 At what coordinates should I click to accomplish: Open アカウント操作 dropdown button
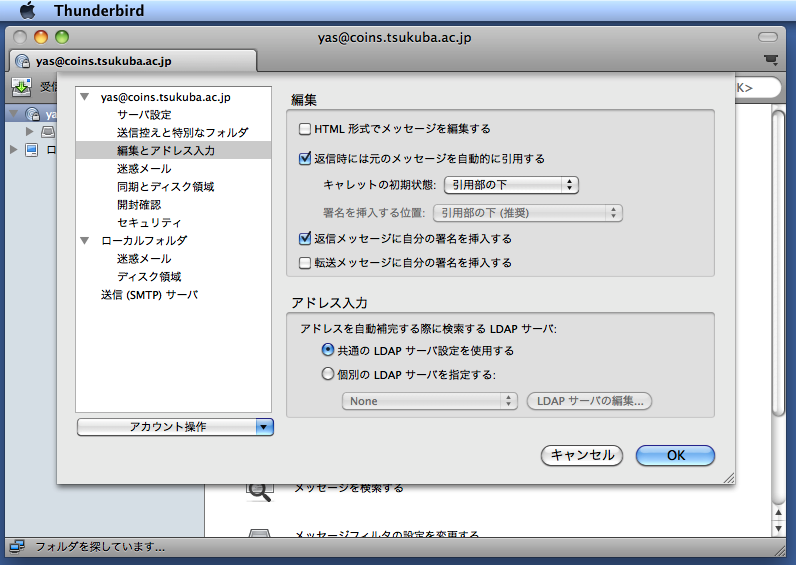pyautogui.click(x=175, y=427)
